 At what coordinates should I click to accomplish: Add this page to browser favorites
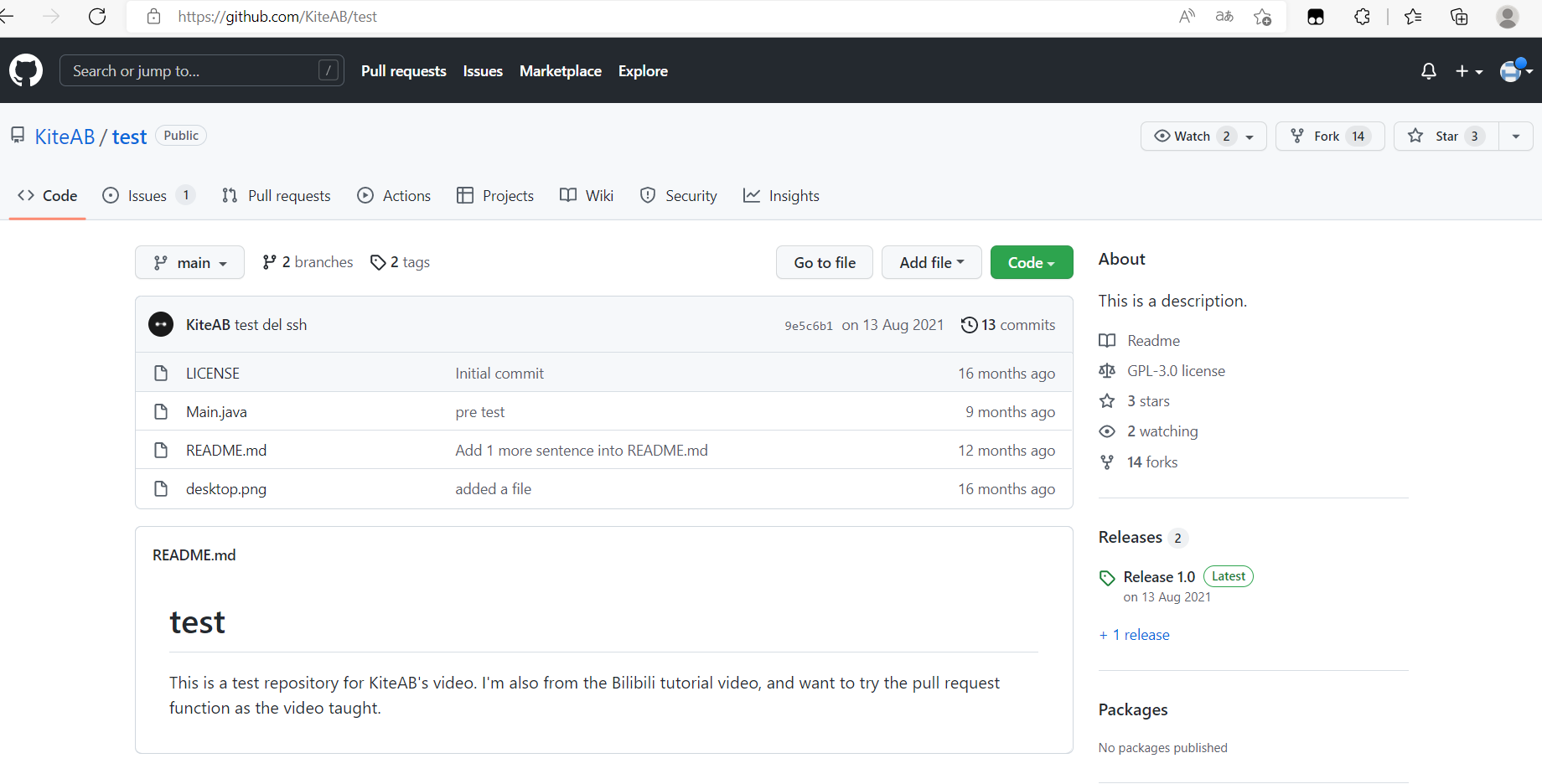pos(1262,17)
